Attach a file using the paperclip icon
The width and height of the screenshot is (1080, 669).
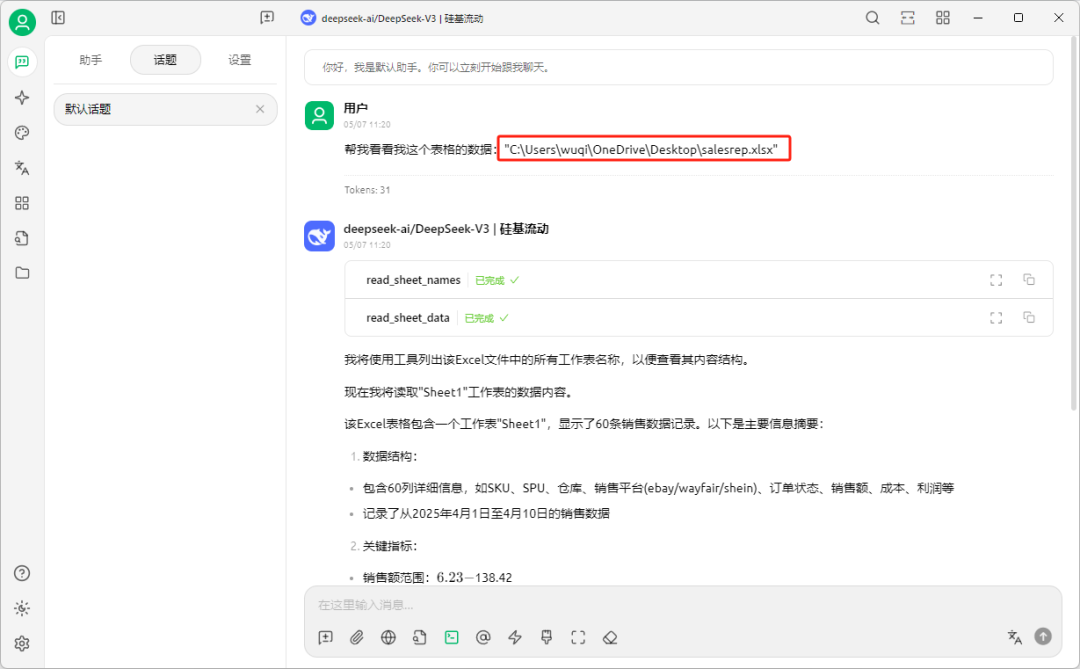[x=357, y=637]
